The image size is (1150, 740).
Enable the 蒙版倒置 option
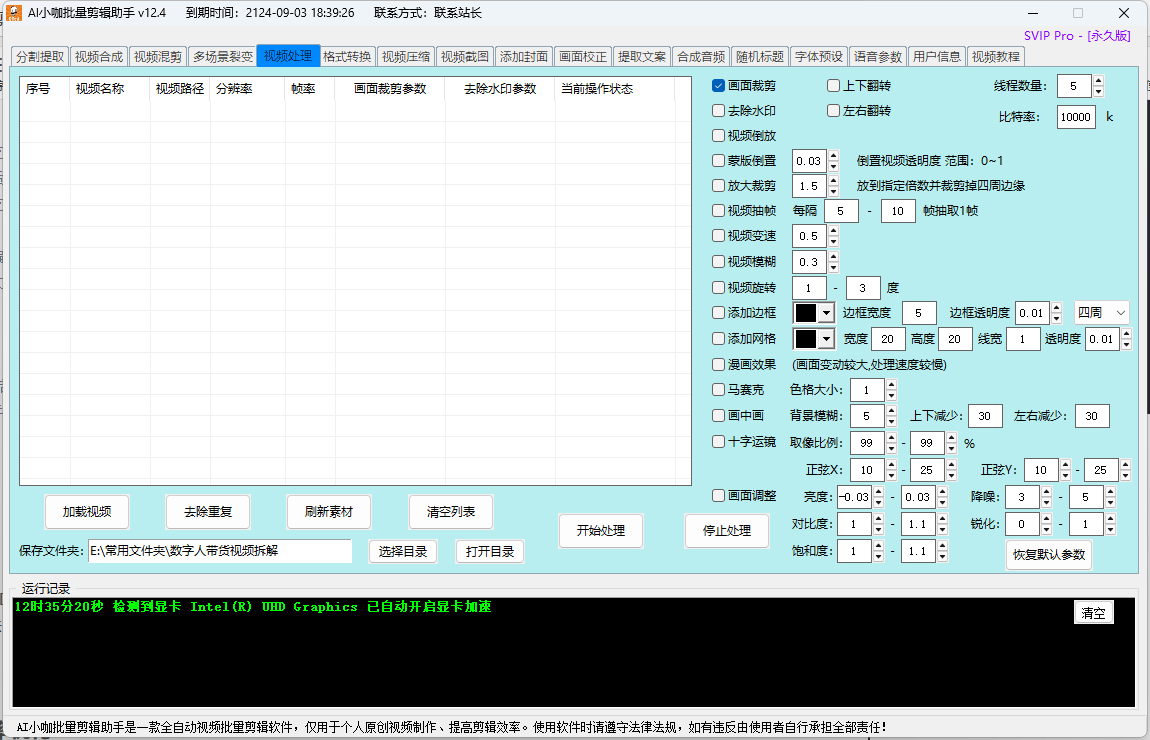click(719, 161)
